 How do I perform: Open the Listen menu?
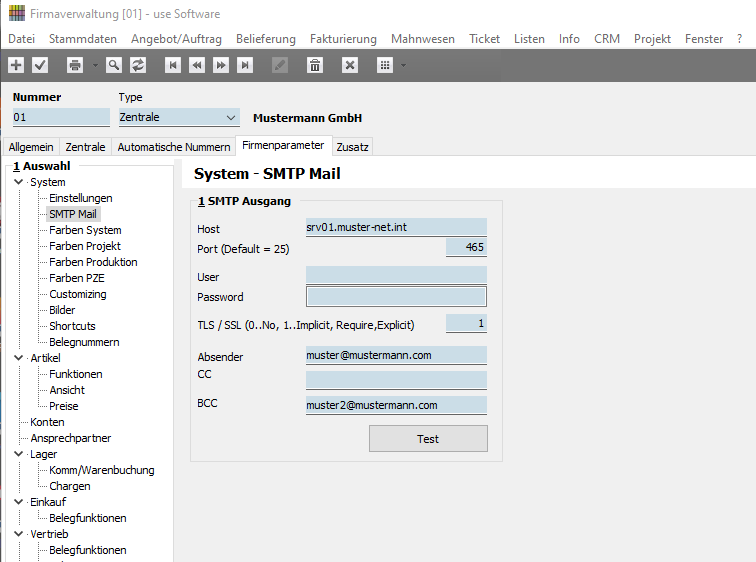pyautogui.click(x=529, y=39)
